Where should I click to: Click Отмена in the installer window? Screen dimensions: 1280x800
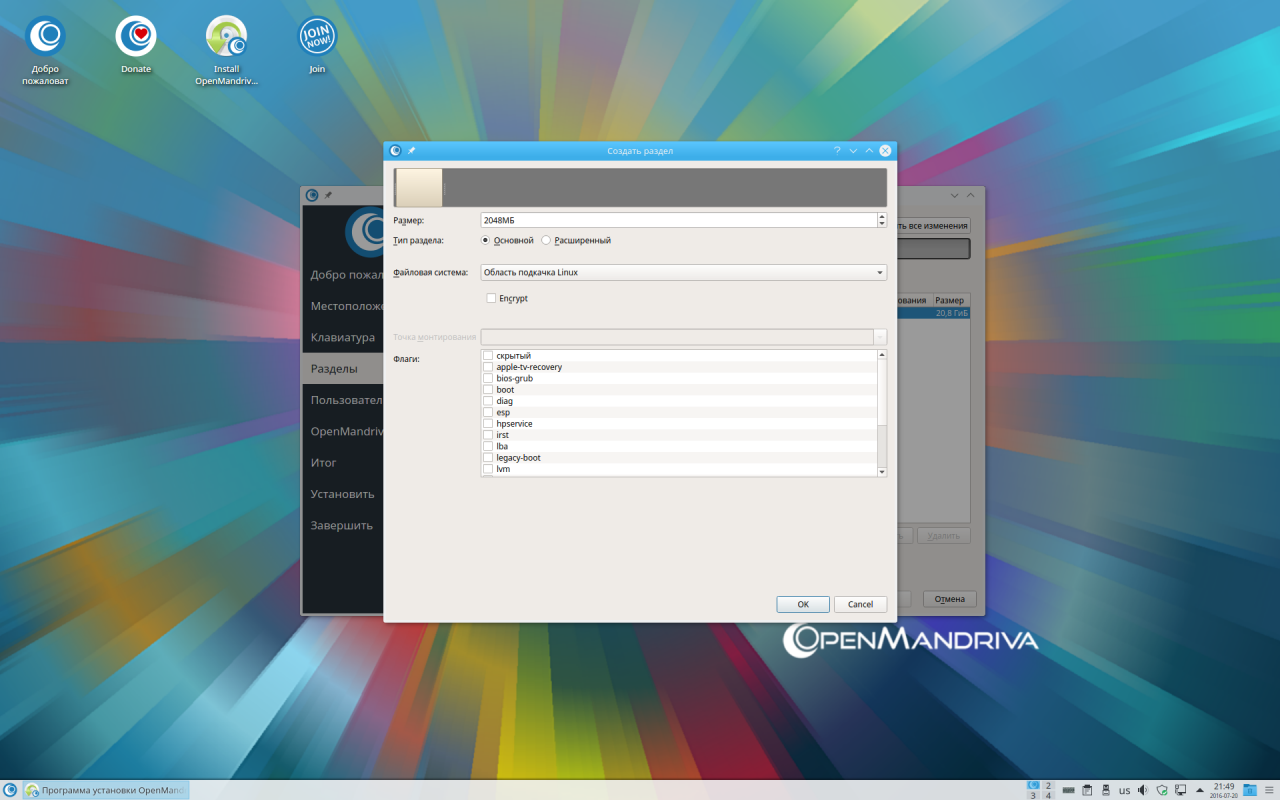(949, 599)
